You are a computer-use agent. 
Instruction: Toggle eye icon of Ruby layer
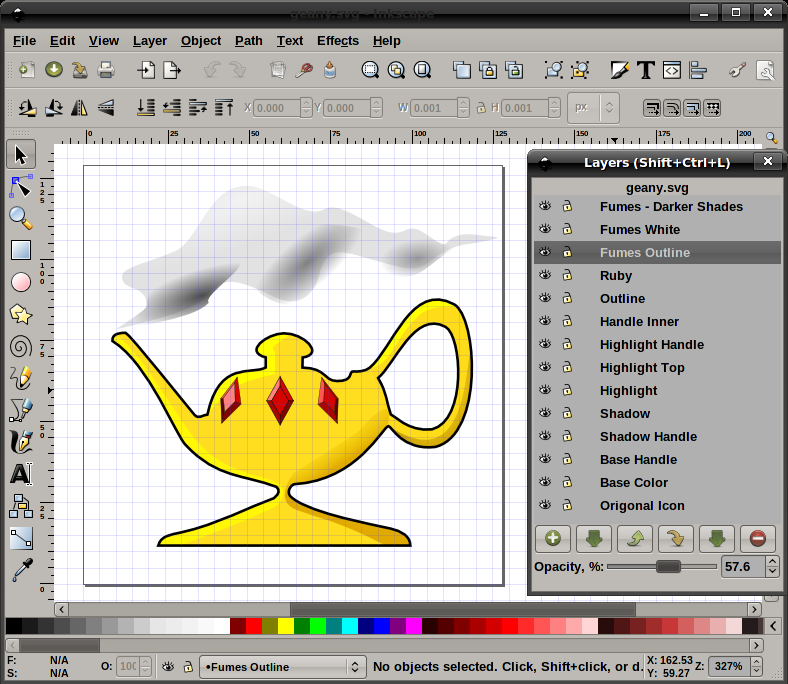[545, 275]
